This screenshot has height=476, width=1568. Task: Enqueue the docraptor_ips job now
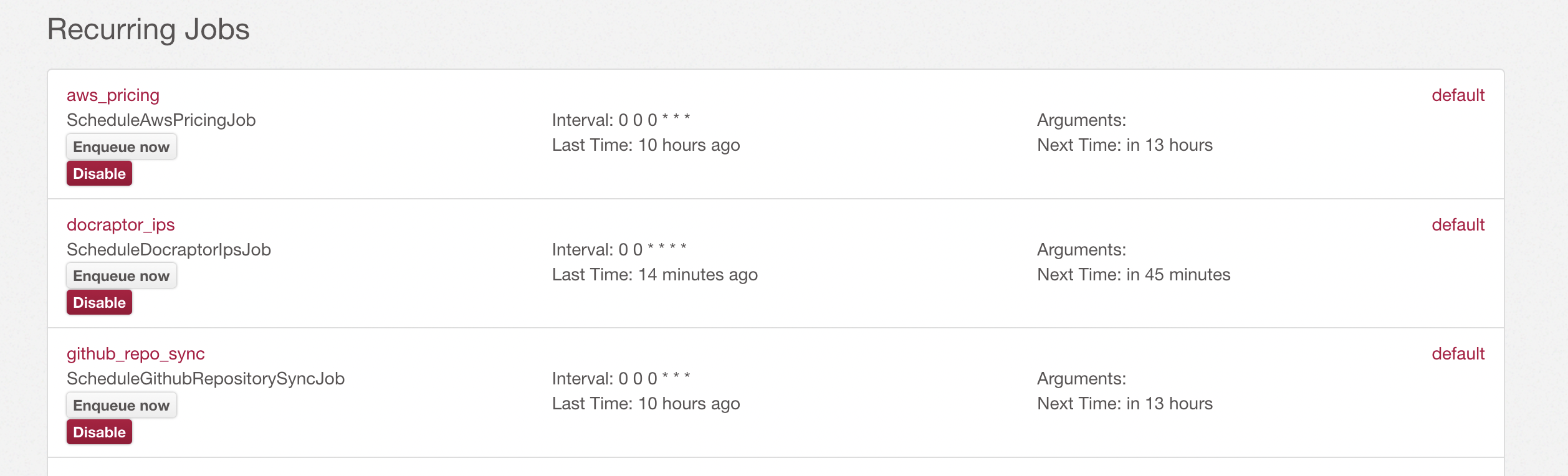point(122,275)
